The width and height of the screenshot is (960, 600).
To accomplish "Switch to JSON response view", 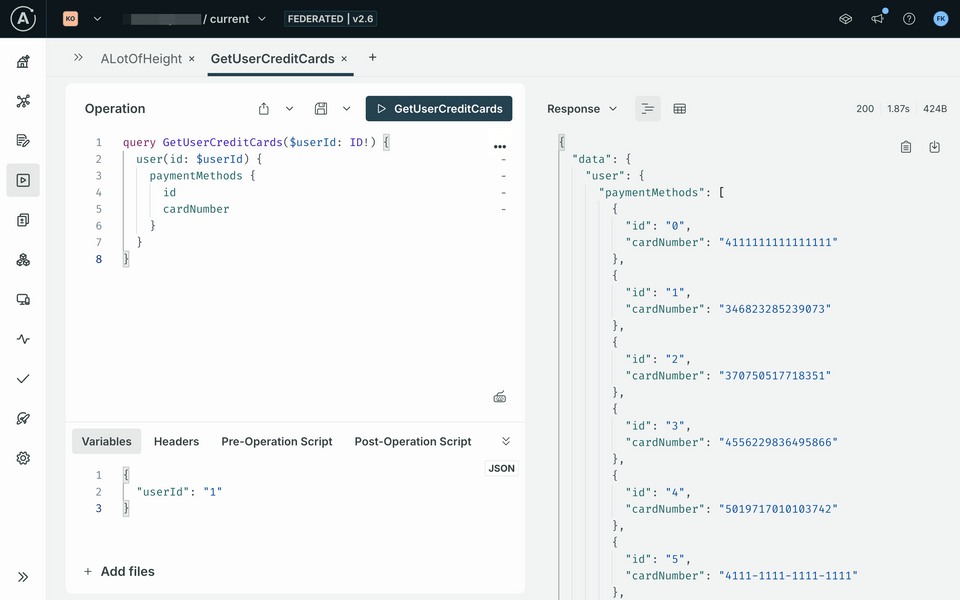I will tap(648, 108).
